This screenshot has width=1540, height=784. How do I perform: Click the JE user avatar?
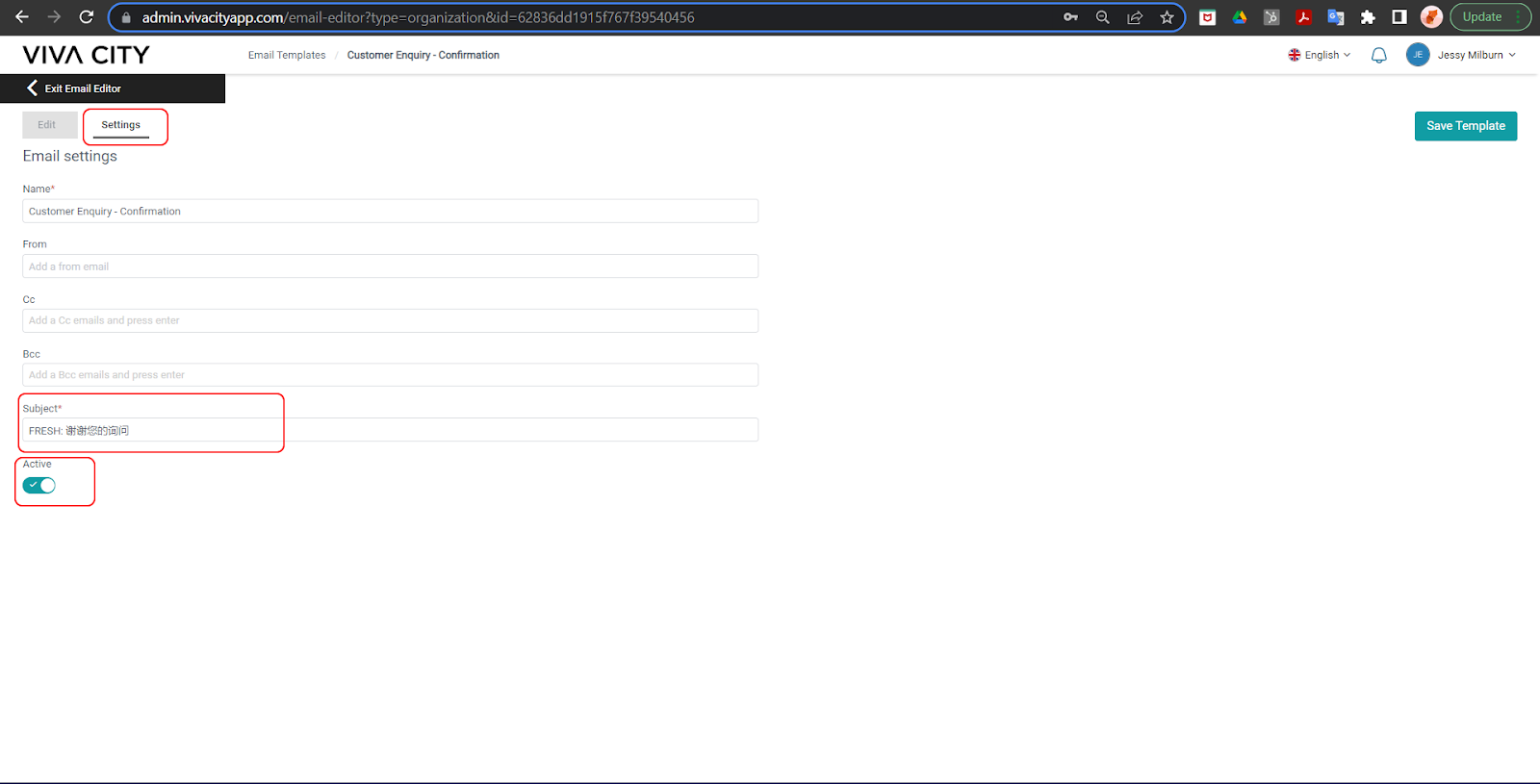tap(1418, 55)
